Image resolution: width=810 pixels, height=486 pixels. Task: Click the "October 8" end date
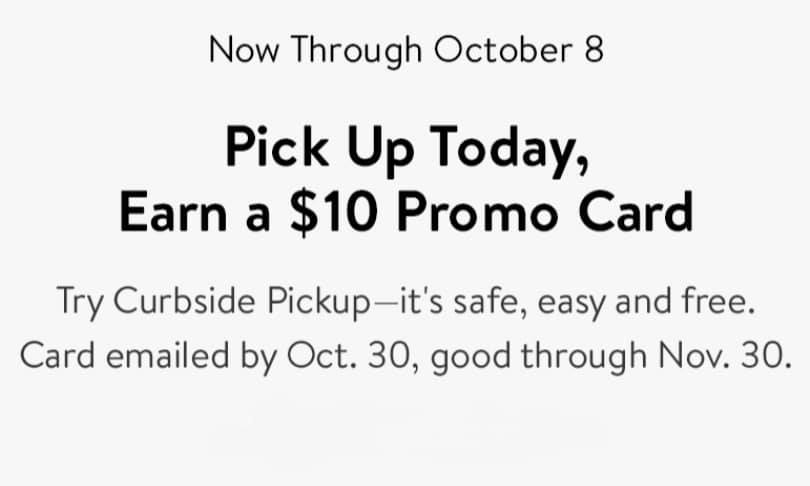pyautogui.click(x=529, y=50)
